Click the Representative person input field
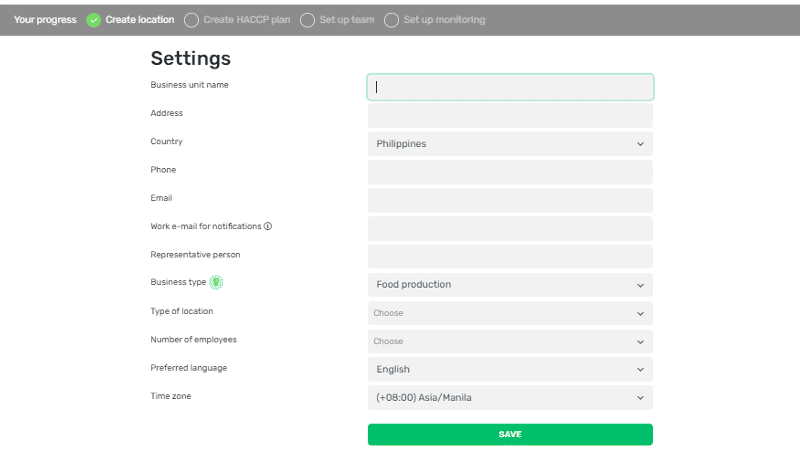The image size is (800, 472). (510, 257)
